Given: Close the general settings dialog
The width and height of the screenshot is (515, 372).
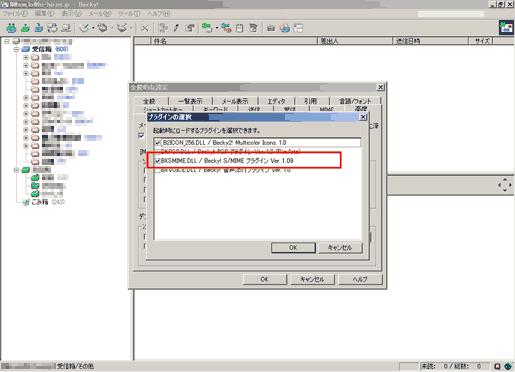Looking at the screenshot, I should pyautogui.click(x=380, y=87).
